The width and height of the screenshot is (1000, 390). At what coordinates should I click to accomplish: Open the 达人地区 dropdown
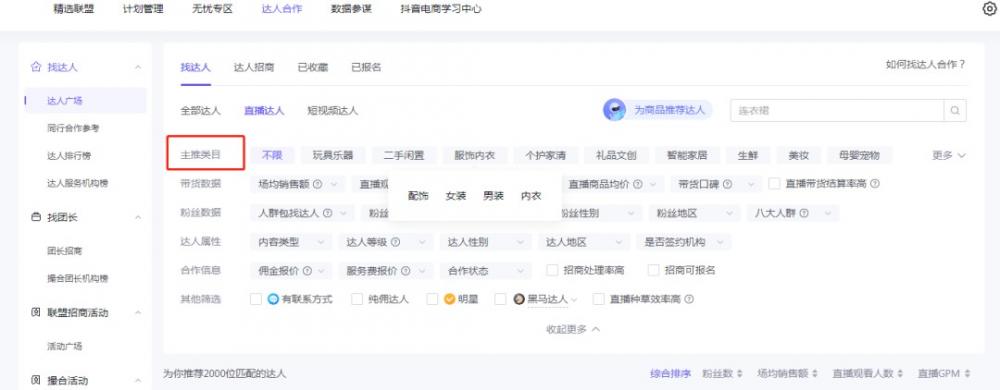point(584,242)
